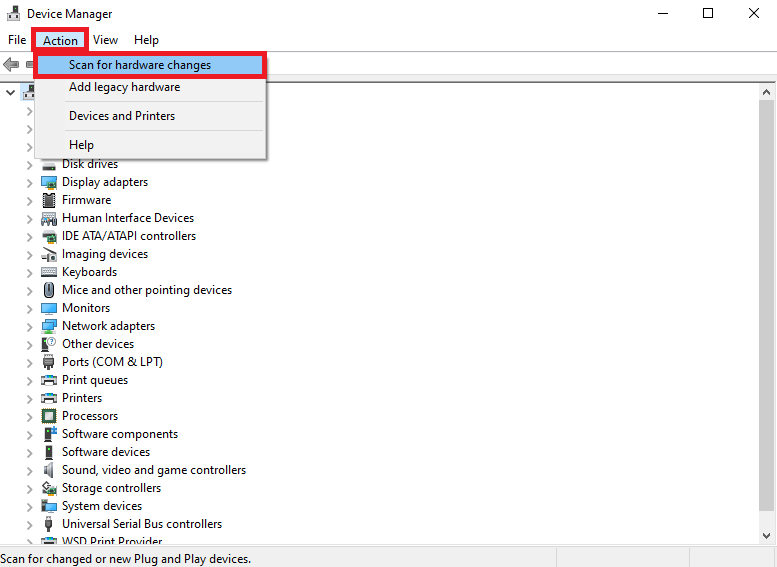Click the Back arrow toolbar icon
Image resolution: width=777 pixels, height=567 pixels.
[x=11, y=64]
